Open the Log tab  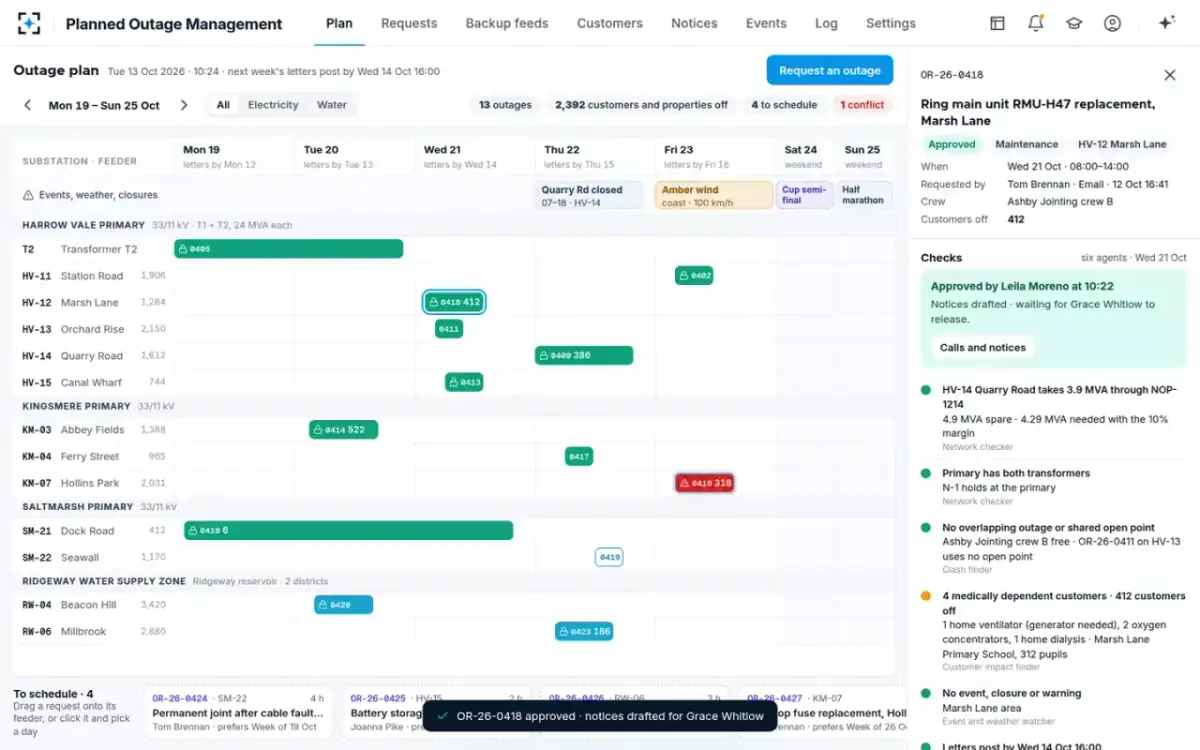(x=826, y=23)
